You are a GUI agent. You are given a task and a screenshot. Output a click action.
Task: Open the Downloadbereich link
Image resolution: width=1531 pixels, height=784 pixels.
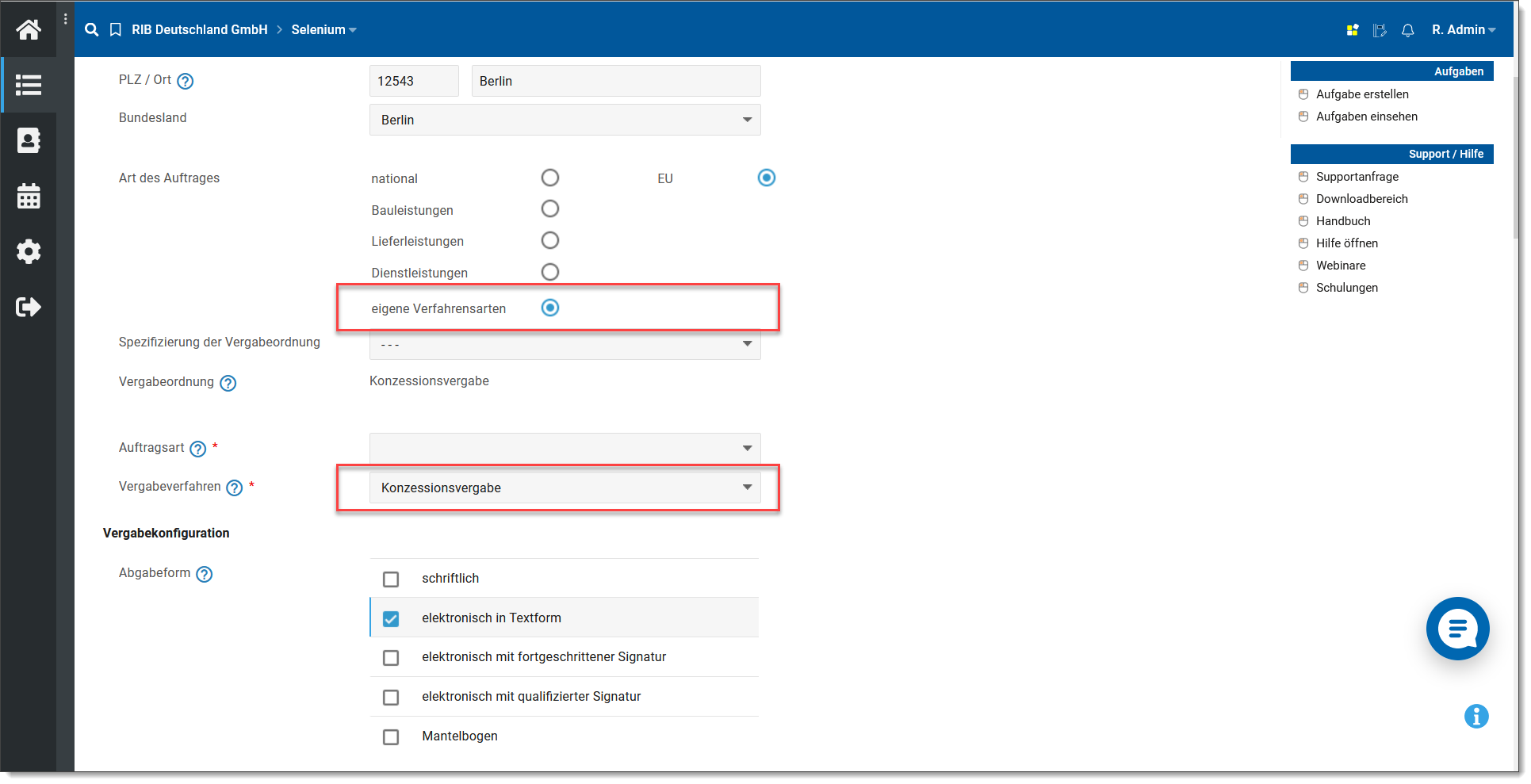click(x=1362, y=199)
